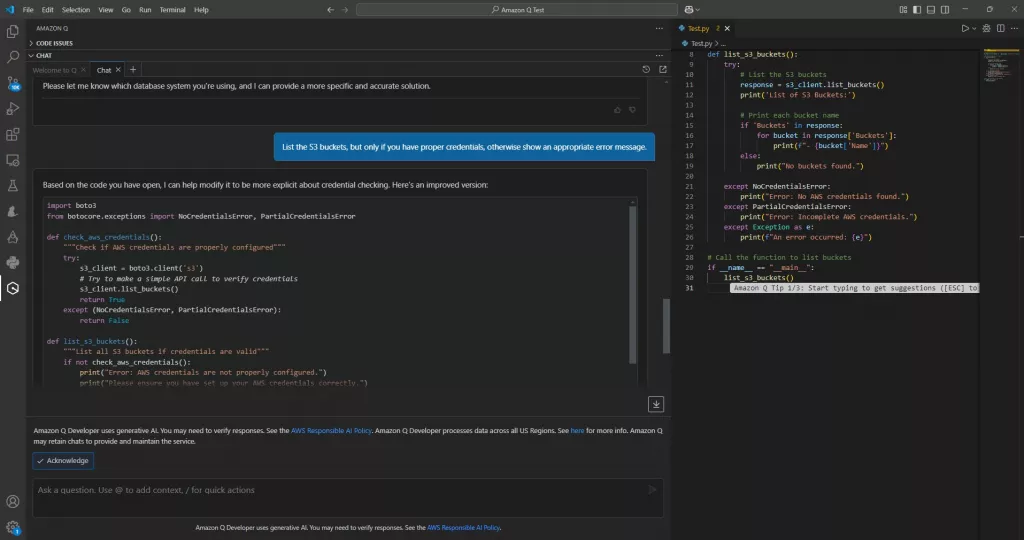
Task: Open the AWS Responsible AI Policy link
Action: point(330,430)
